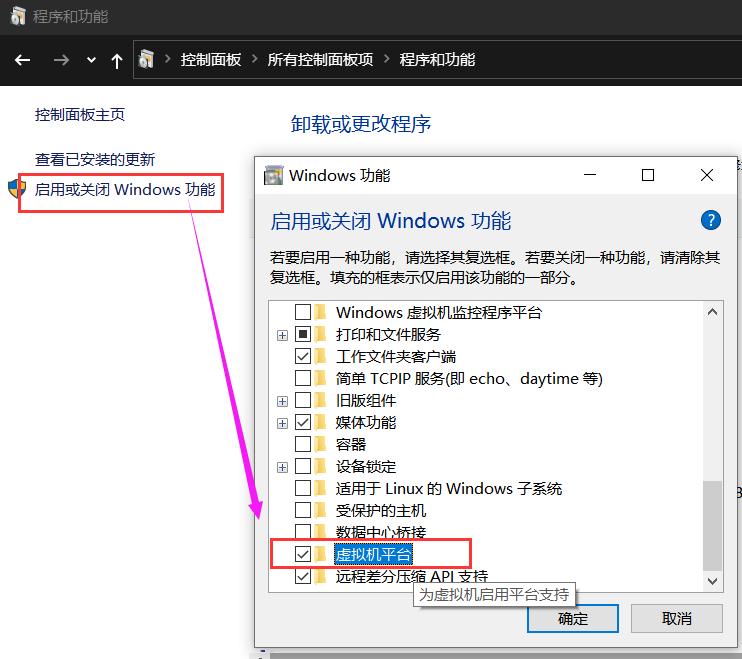Screen dimensions: 742x659
Task: Expand chevron after 所有控制面板项 breadcrumb
Action: tap(386, 59)
